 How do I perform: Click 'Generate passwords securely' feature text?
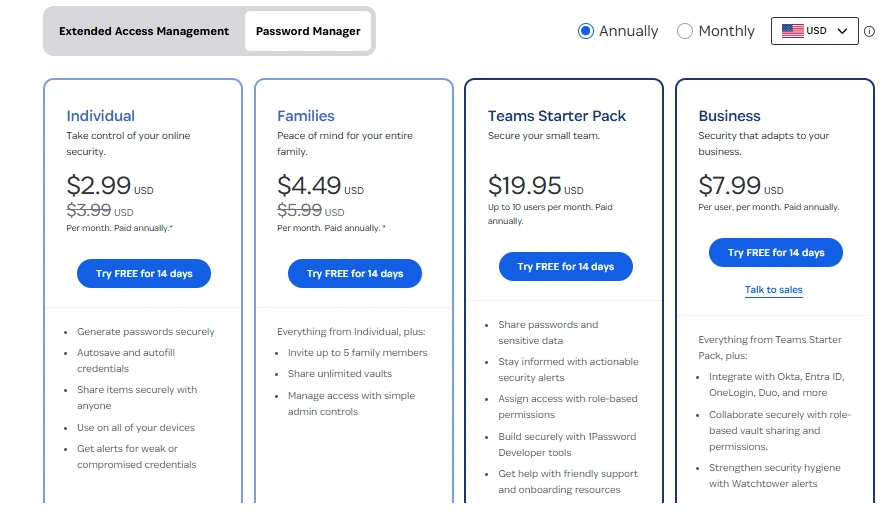[x=145, y=332]
